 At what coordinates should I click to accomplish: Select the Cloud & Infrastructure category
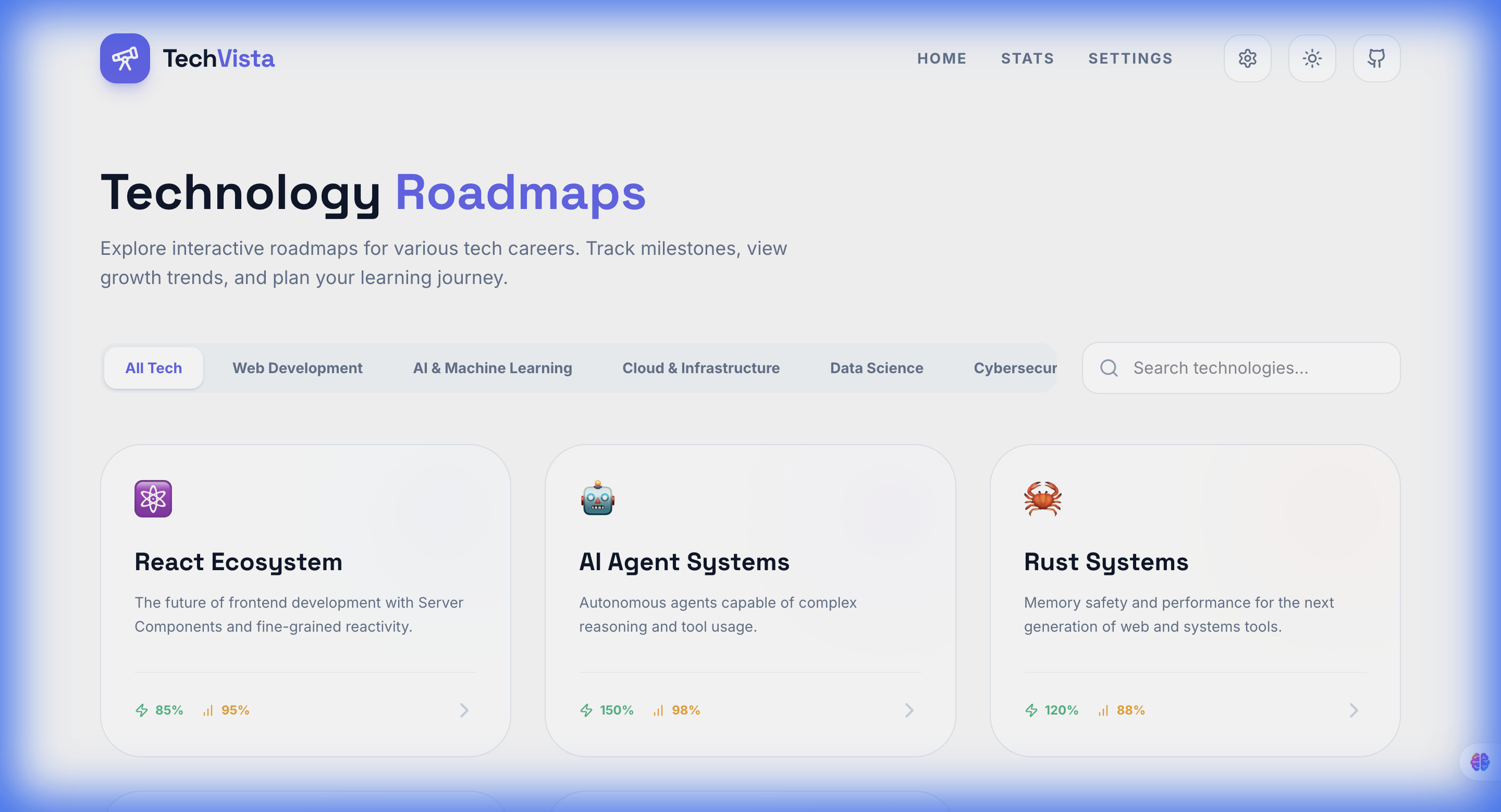[x=701, y=367]
